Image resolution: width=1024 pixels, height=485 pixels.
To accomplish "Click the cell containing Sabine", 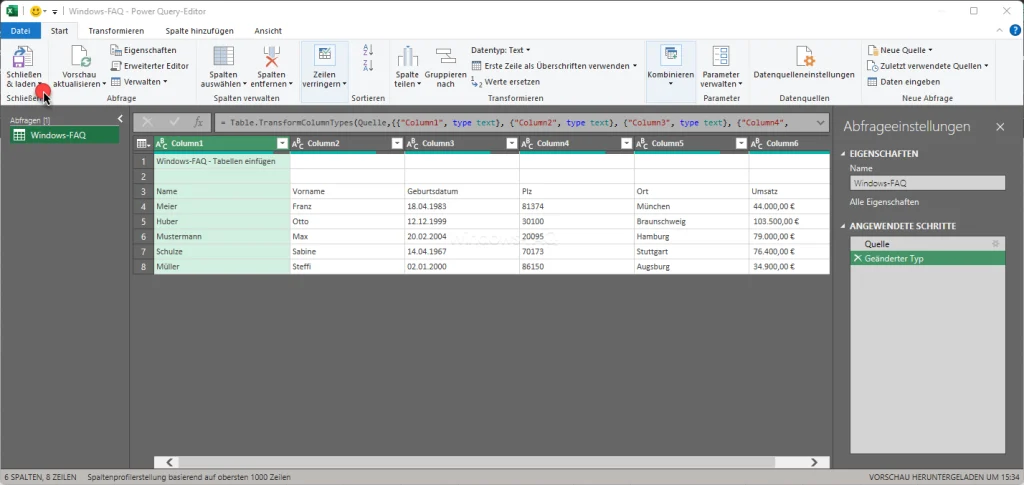I will [347, 251].
